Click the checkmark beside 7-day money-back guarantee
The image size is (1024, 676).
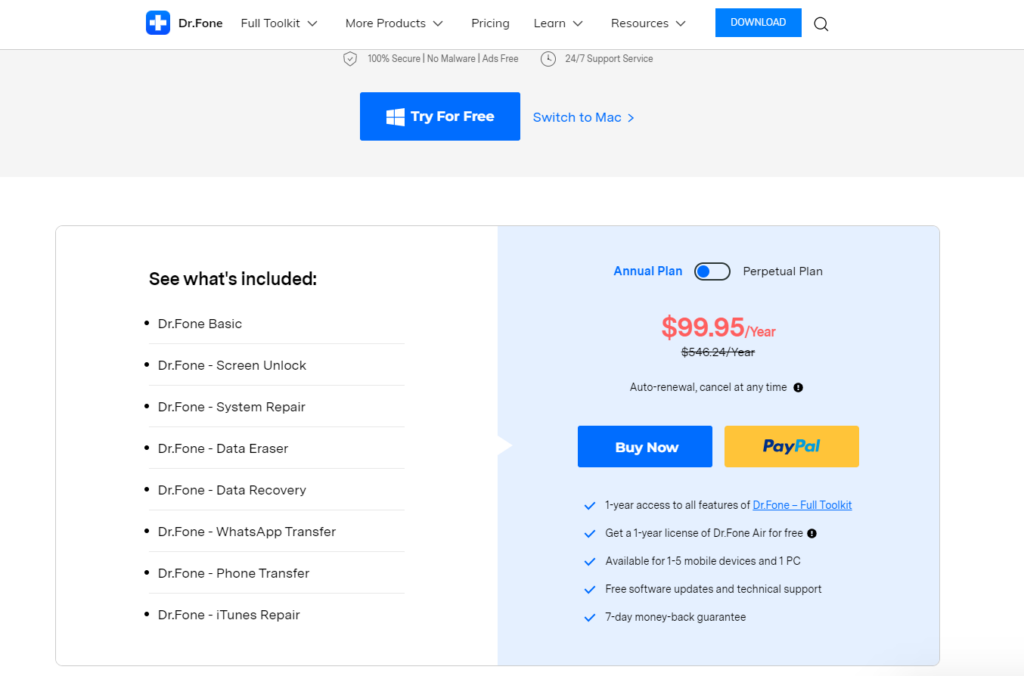pos(590,618)
